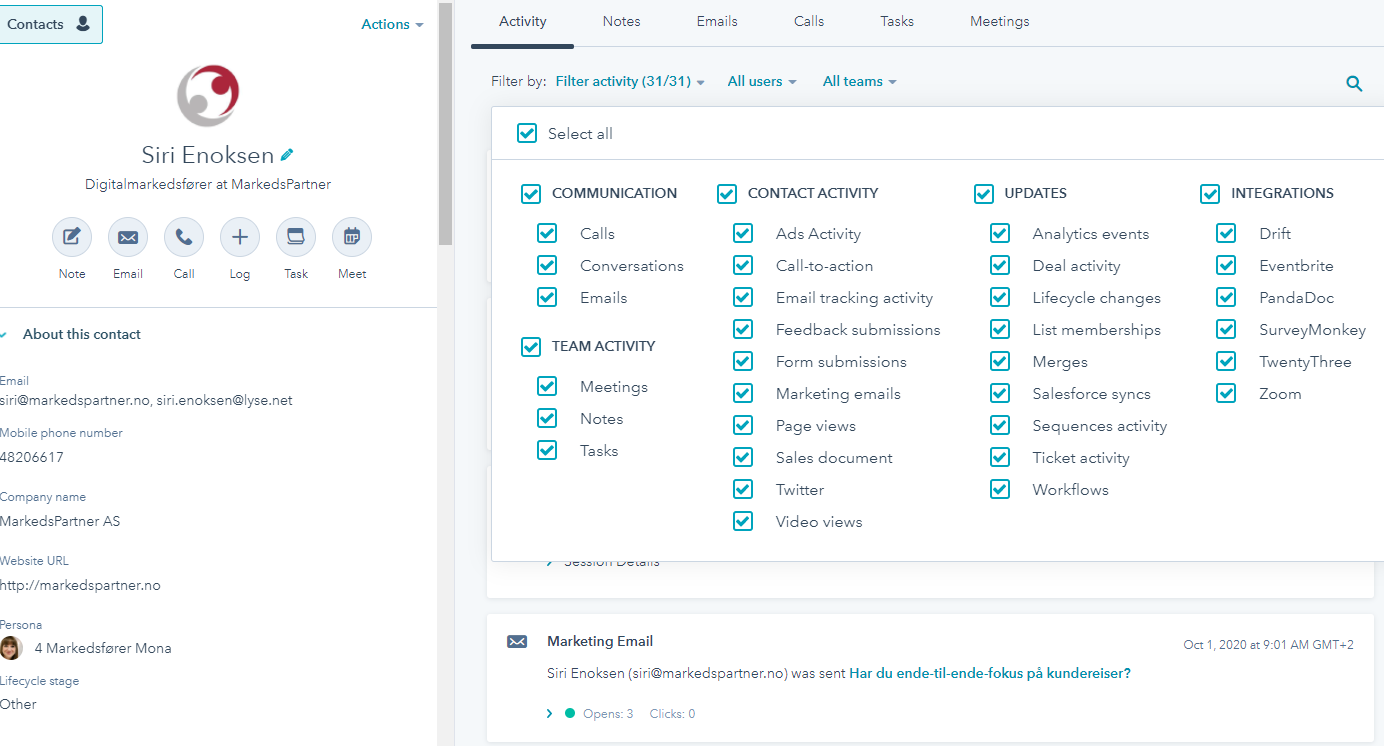
Task: Click the Call phone icon button
Action: (184, 237)
